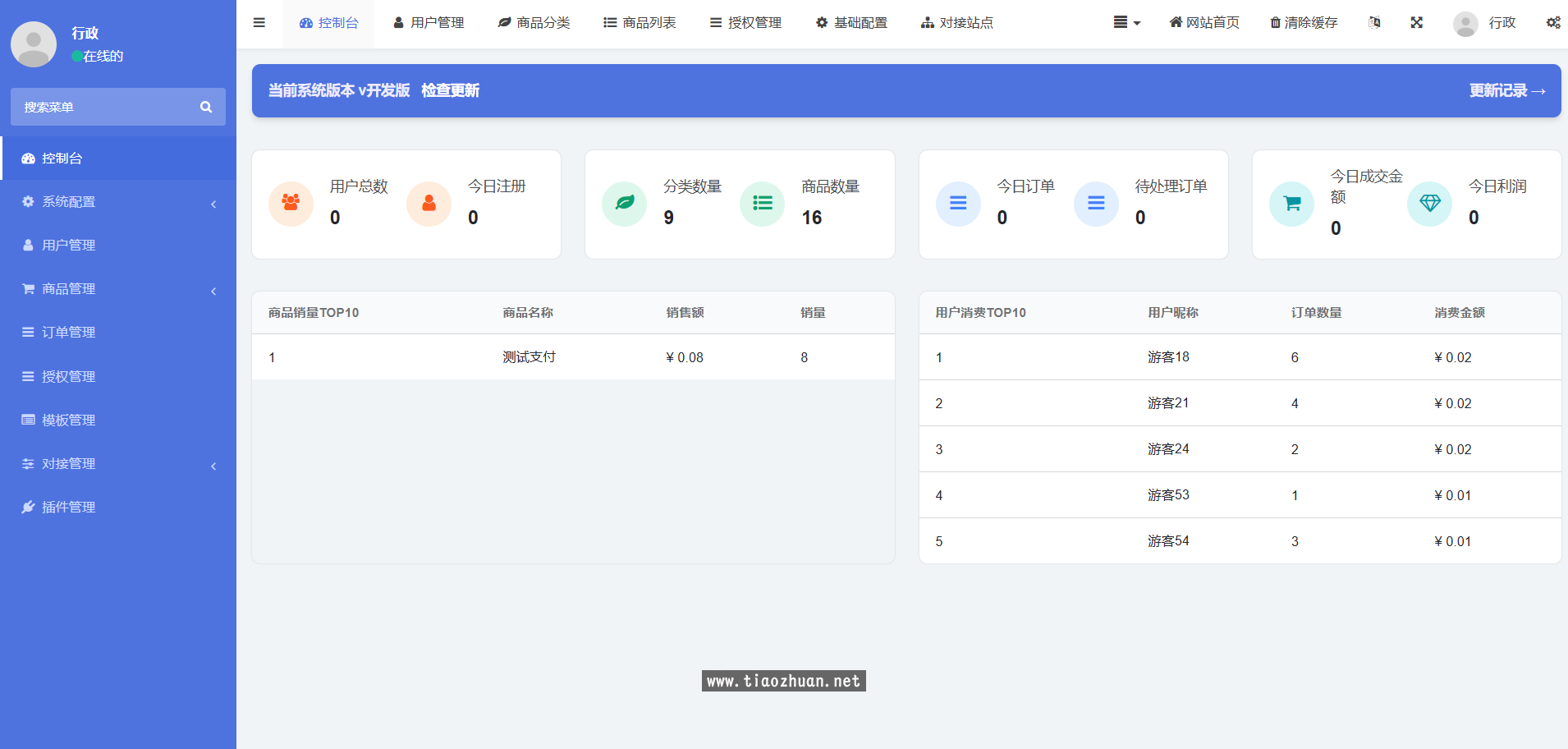Open the list dropdown in the top bar
This screenshot has height=749, width=1568.
click(x=1126, y=22)
